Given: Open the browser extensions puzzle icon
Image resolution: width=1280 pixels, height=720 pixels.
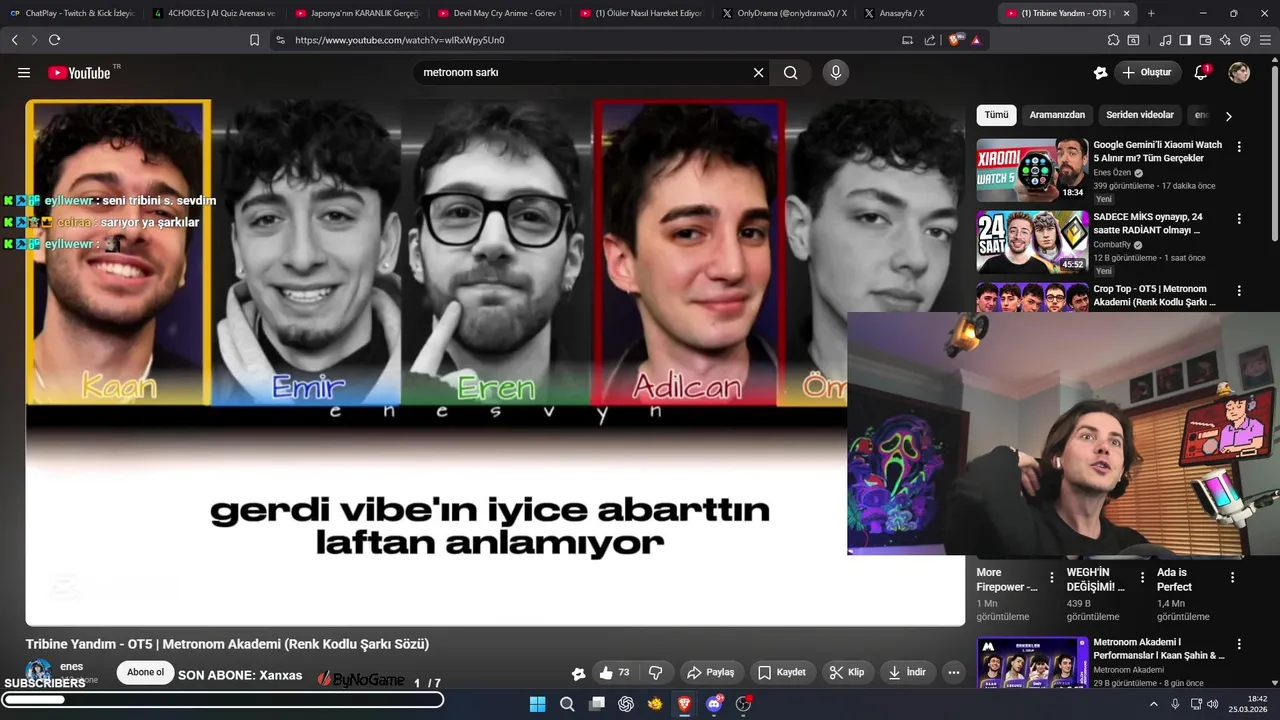Looking at the screenshot, I should [1113, 40].
